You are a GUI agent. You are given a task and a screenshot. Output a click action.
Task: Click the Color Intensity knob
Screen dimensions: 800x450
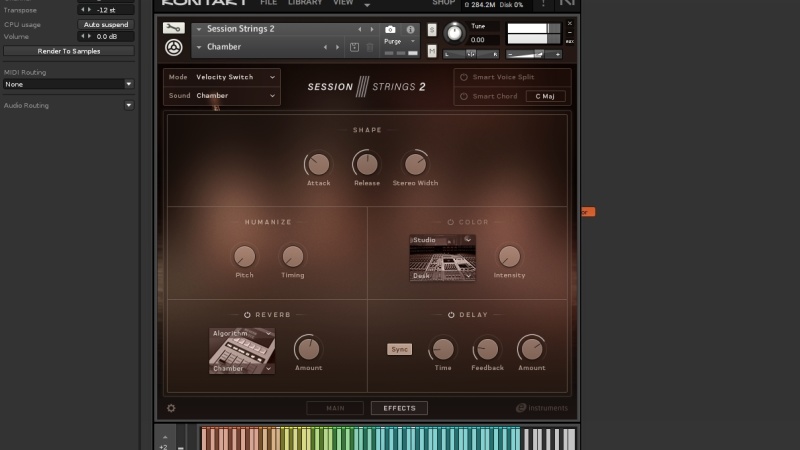tap(509, 257)
